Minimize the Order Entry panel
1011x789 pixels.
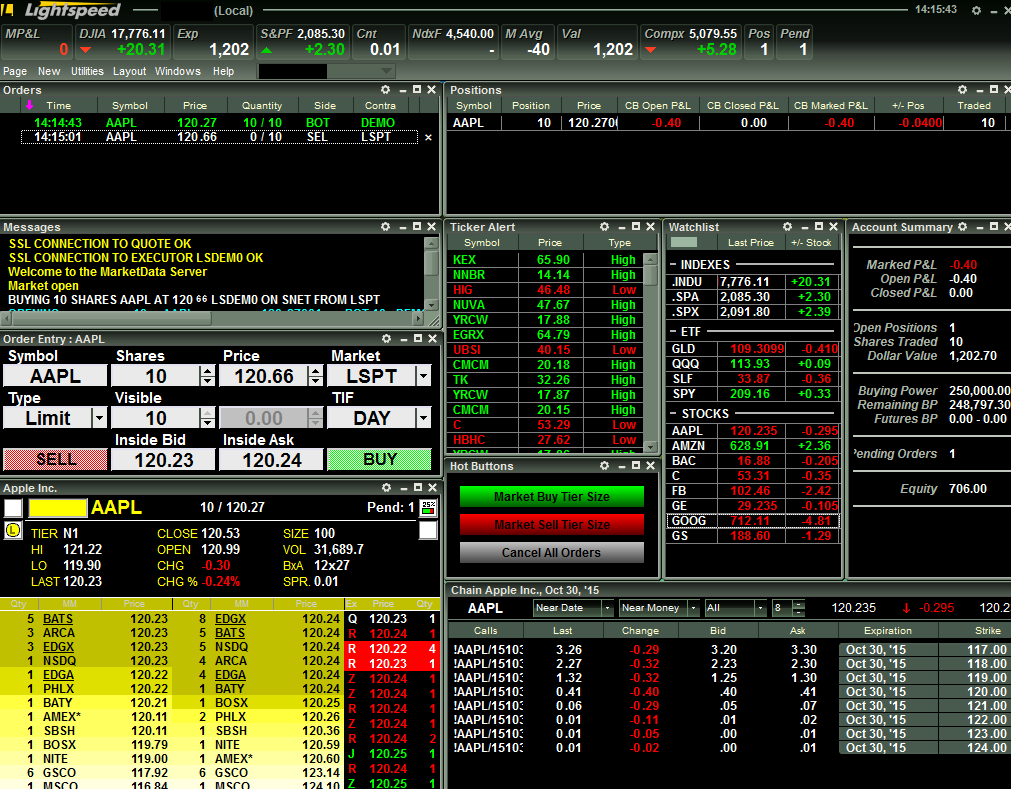(x=403, y=339)
